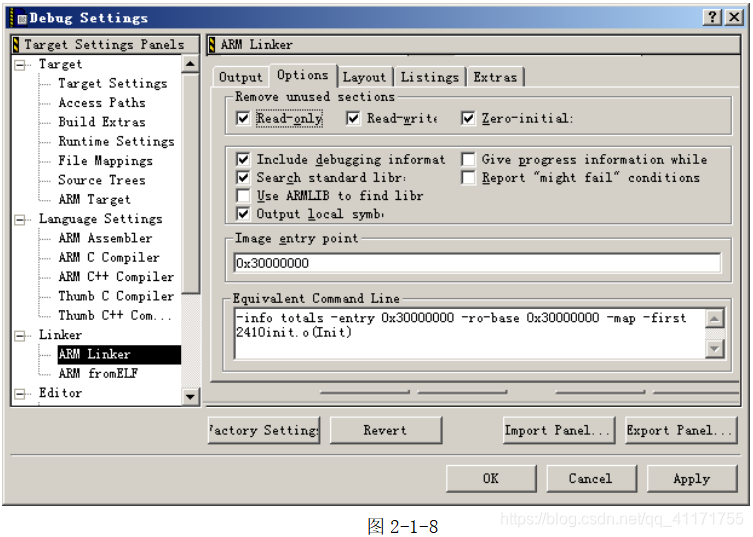Uncheck Search standard libraries
753x537 pixels.
coord(243,177)
